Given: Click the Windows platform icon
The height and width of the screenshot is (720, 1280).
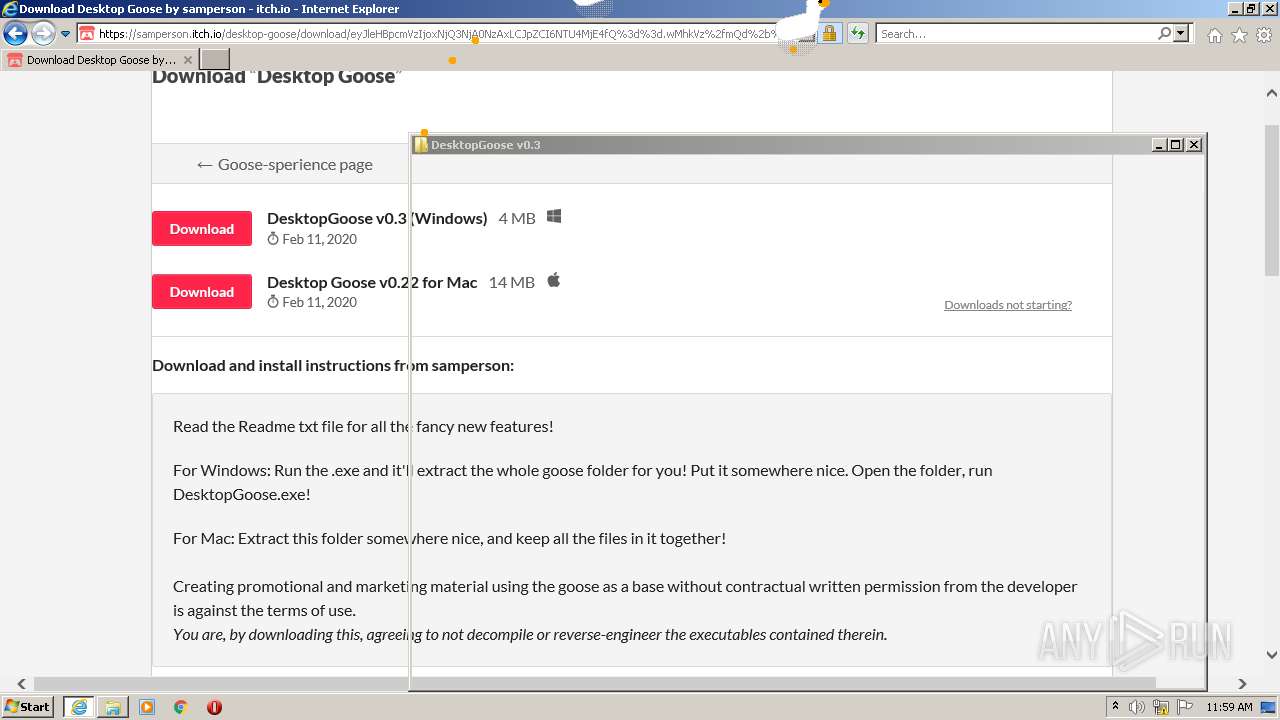Looking at the screenshot, I should (554, 217).
